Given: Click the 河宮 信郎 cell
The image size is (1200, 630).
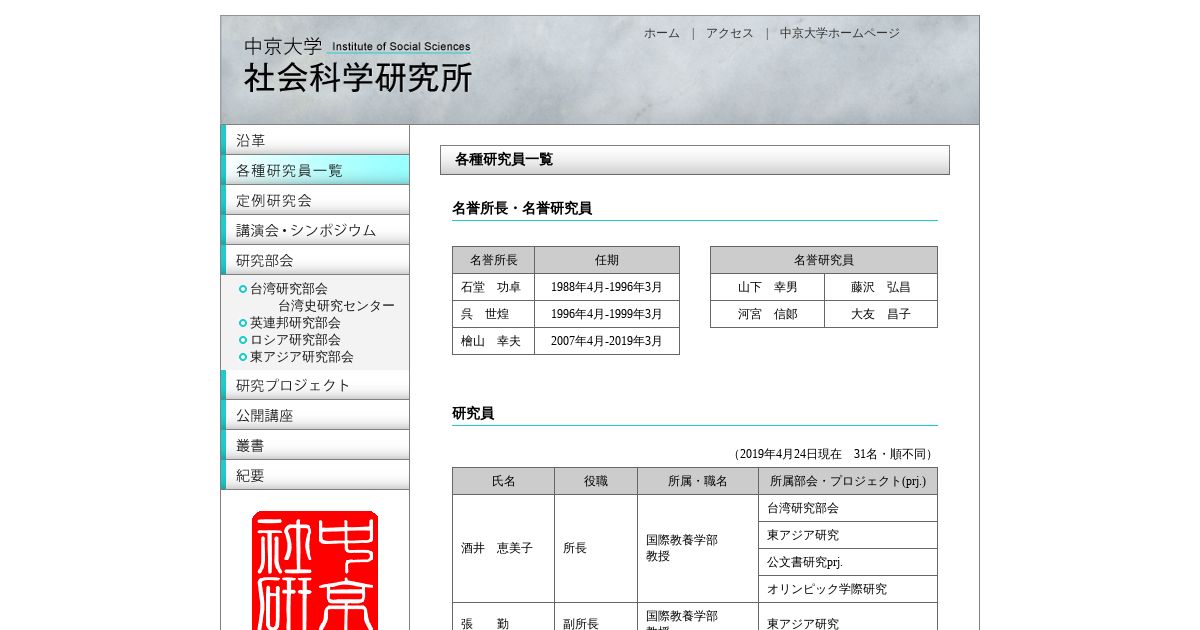Looking at the screenshot, I should tap(768, 314).
